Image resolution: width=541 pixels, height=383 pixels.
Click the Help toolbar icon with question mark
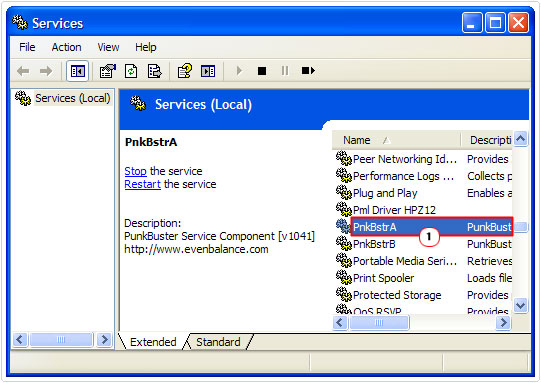click(185, 71)
